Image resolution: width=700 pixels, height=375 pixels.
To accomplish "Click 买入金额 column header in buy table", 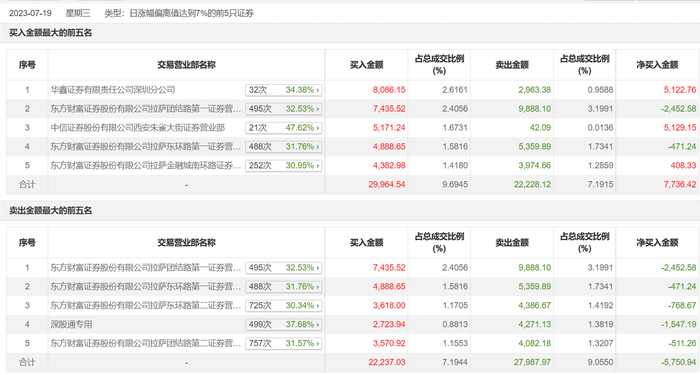I will pos(367,65).
